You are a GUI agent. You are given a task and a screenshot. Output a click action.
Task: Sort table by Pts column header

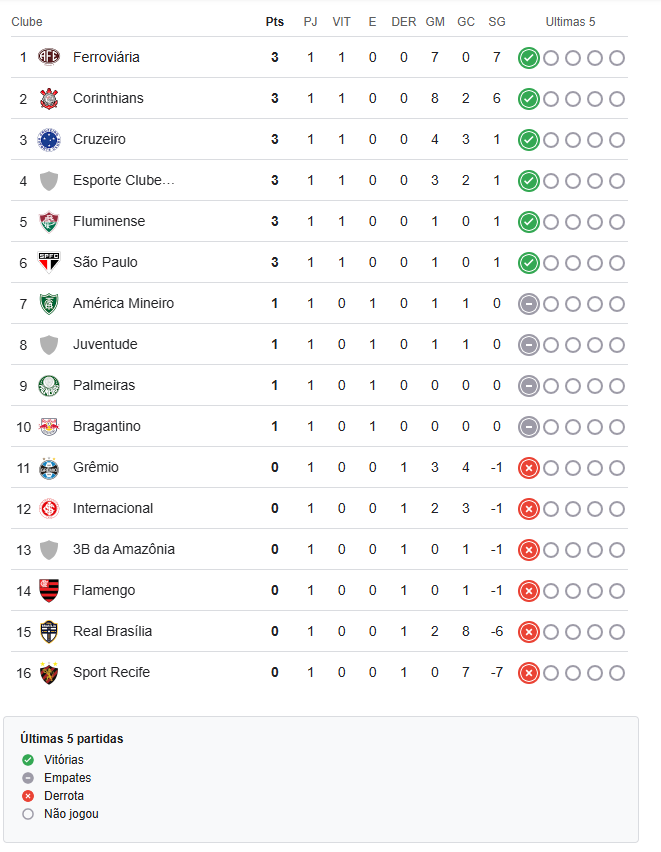coord(275,22)
